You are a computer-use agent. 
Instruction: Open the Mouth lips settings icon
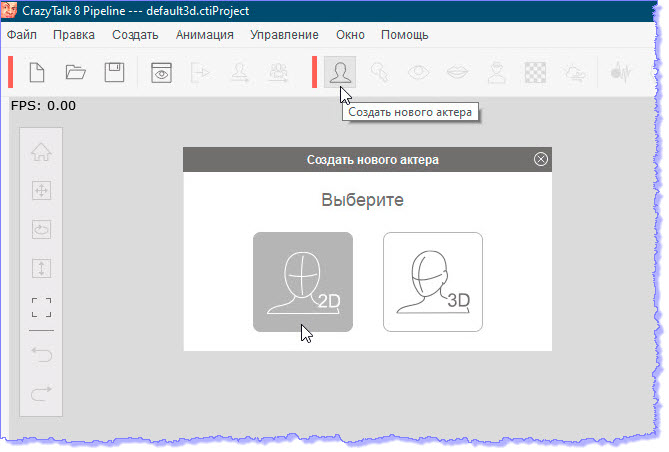457,72
